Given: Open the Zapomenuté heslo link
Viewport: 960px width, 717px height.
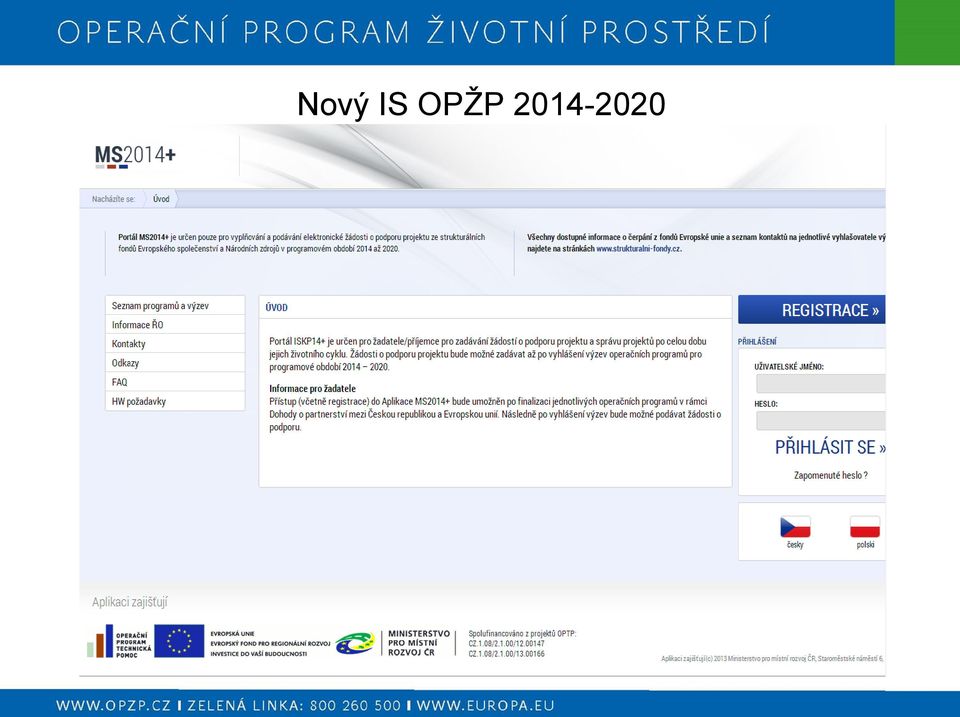Looking at the screenshot, I should click(830, 475).
